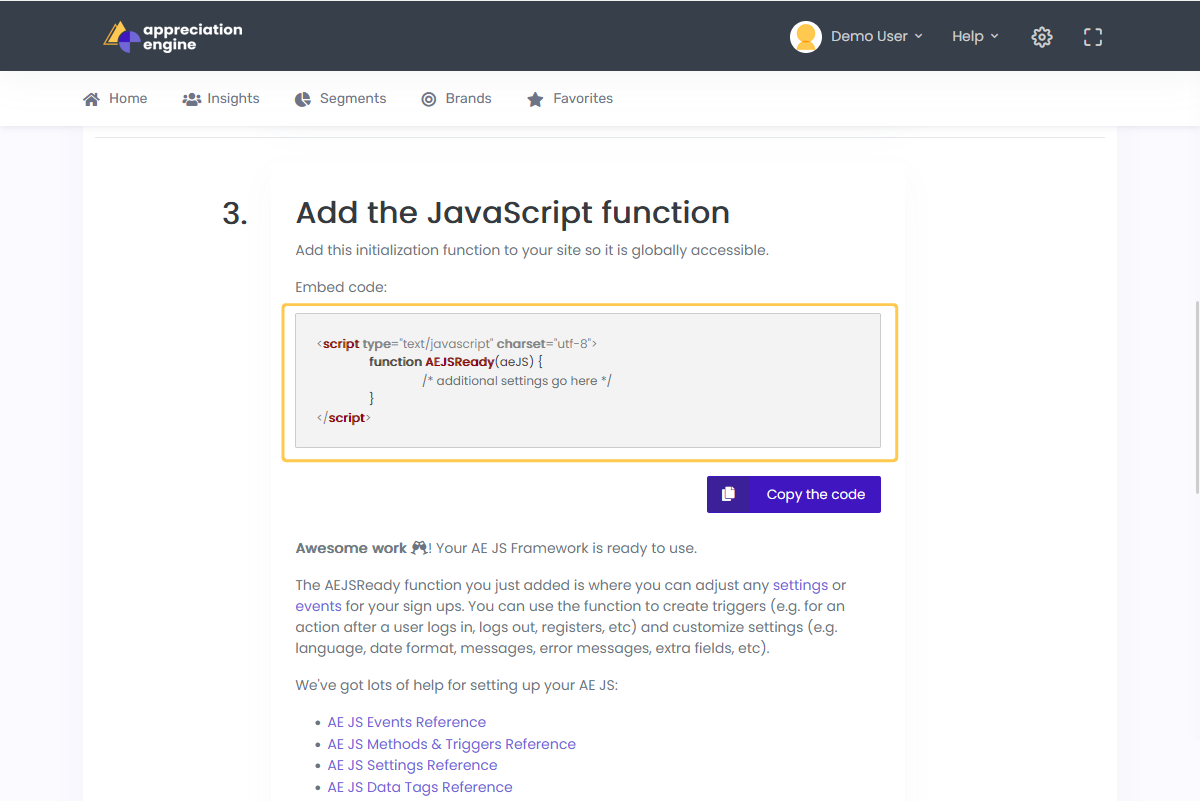Click the Appreciation Engine logo
This screenshot has height=801, width=1200.
172,36
